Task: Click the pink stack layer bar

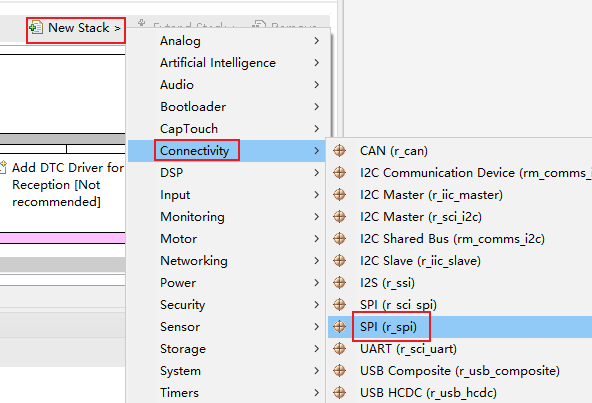Action: [63, 238]
